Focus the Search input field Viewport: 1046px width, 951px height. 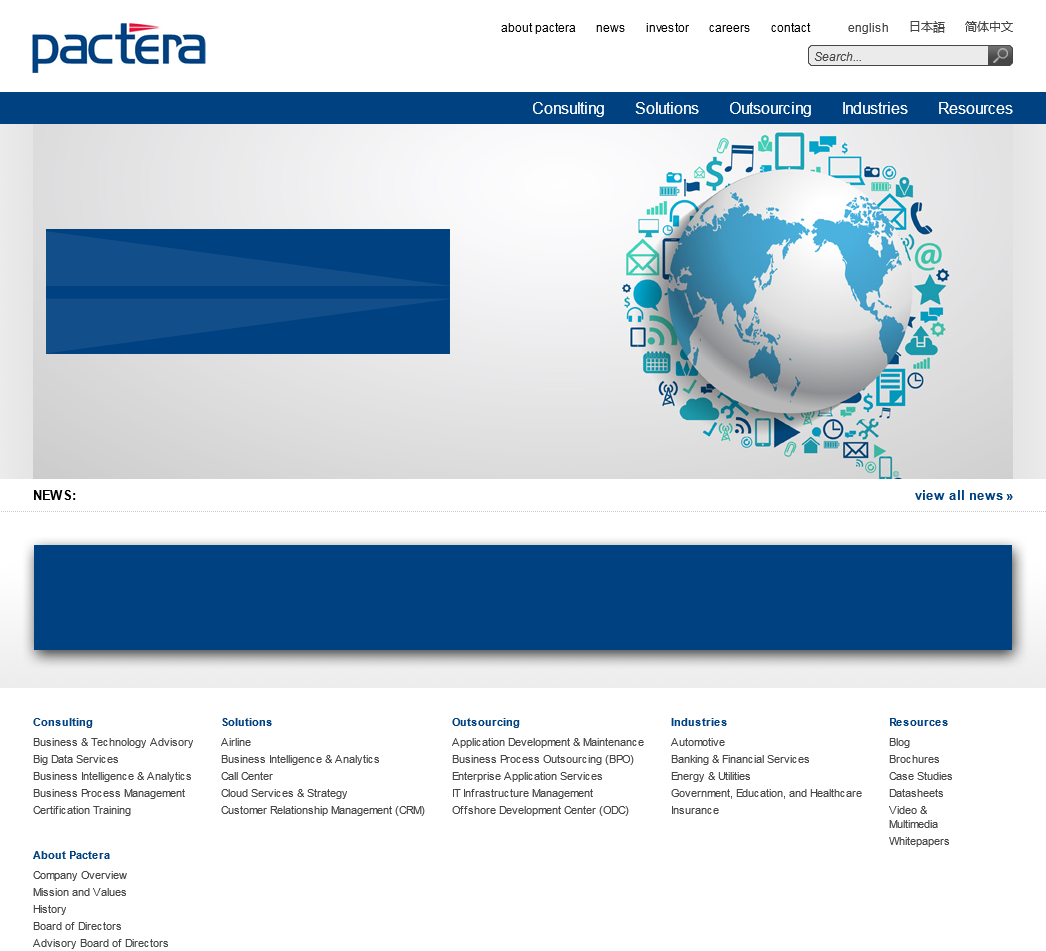point(898,56)
